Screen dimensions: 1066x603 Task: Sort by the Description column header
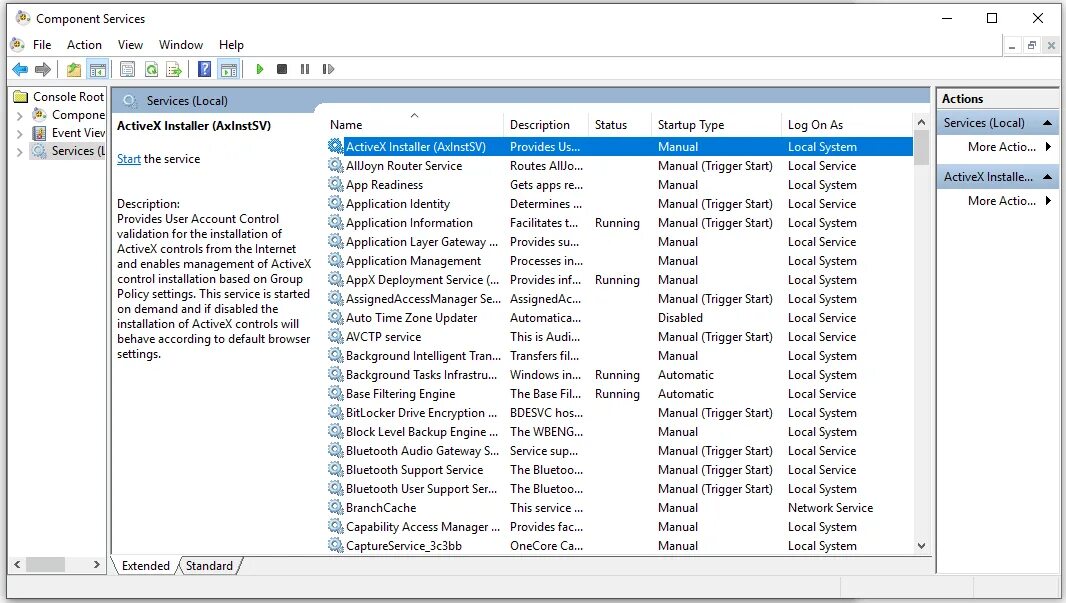tap(545, 124)
